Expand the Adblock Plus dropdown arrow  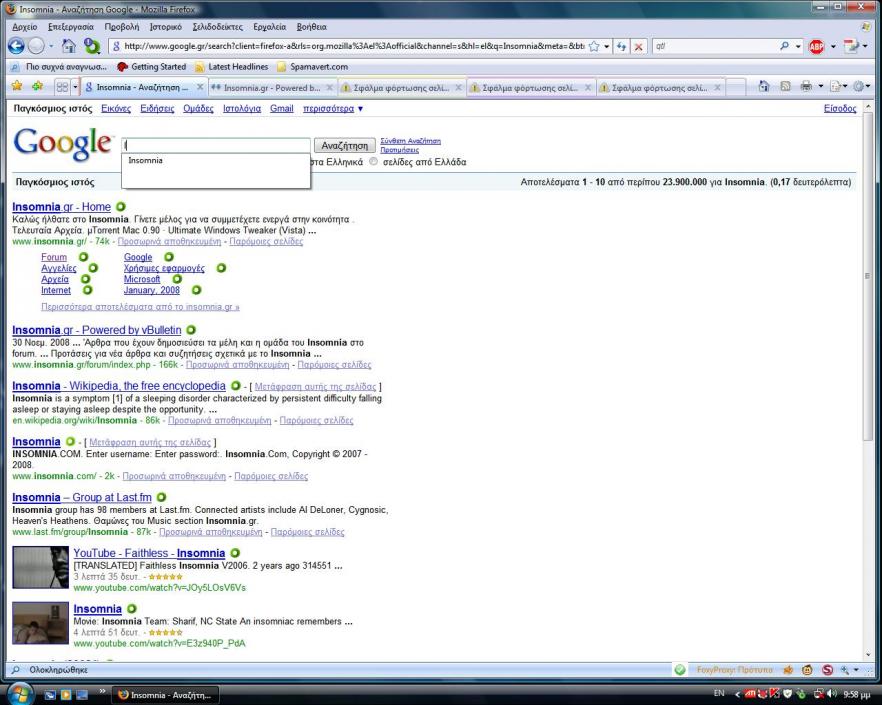(x=833, y=47)
